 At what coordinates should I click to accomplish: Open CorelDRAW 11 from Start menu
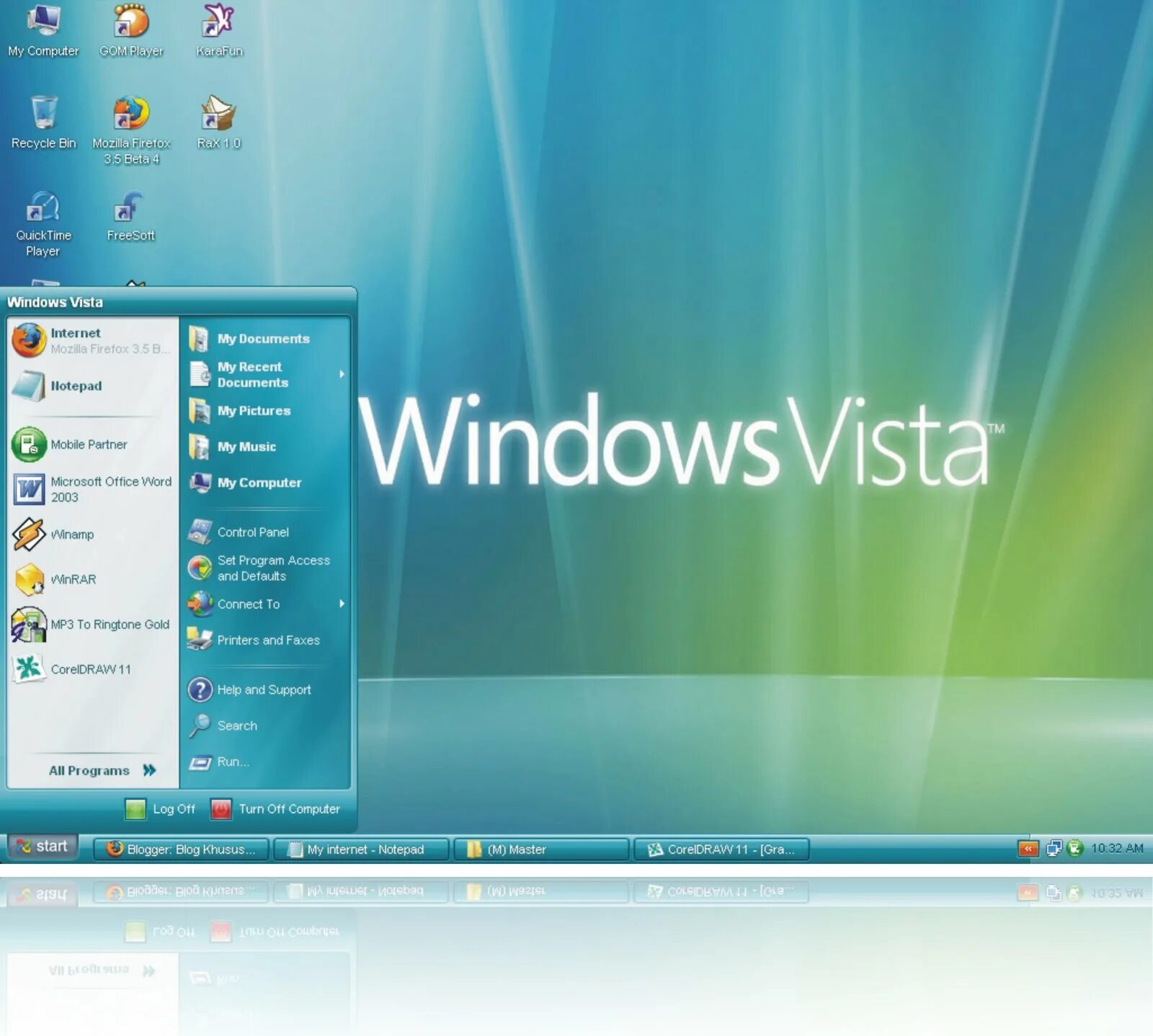click(92, 669)
